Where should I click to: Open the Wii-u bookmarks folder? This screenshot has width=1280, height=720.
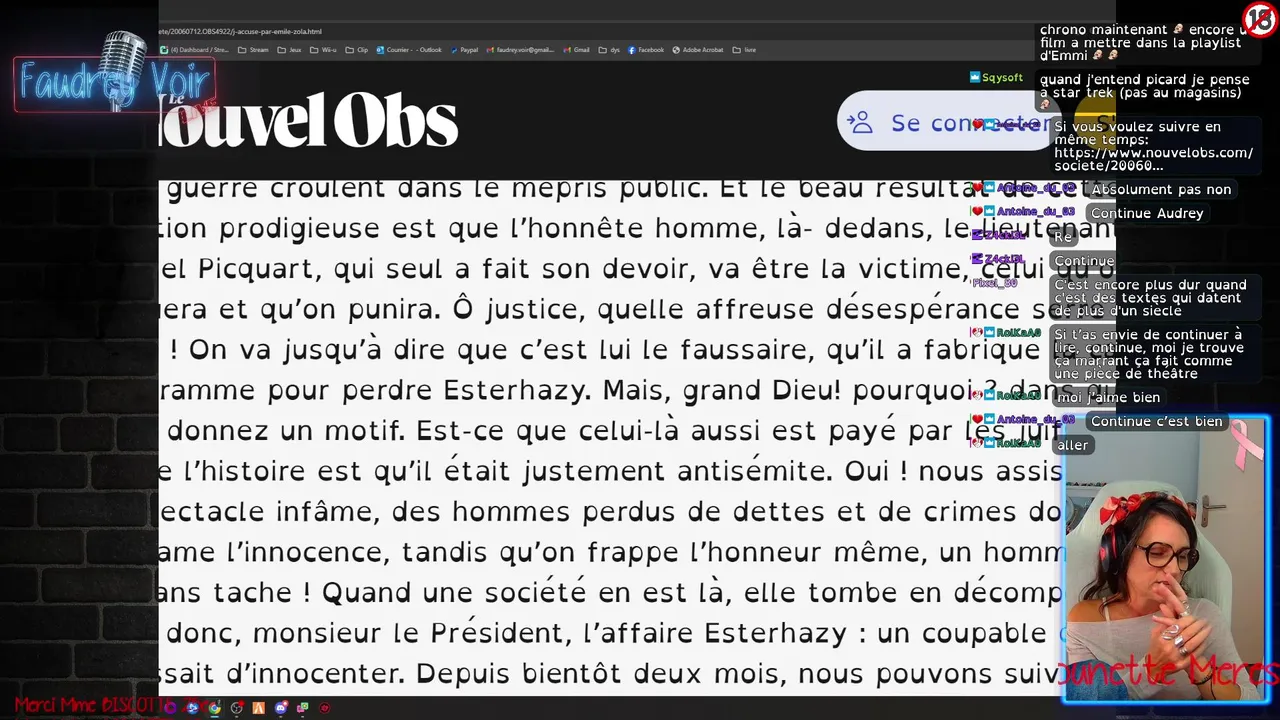point(323,49)
